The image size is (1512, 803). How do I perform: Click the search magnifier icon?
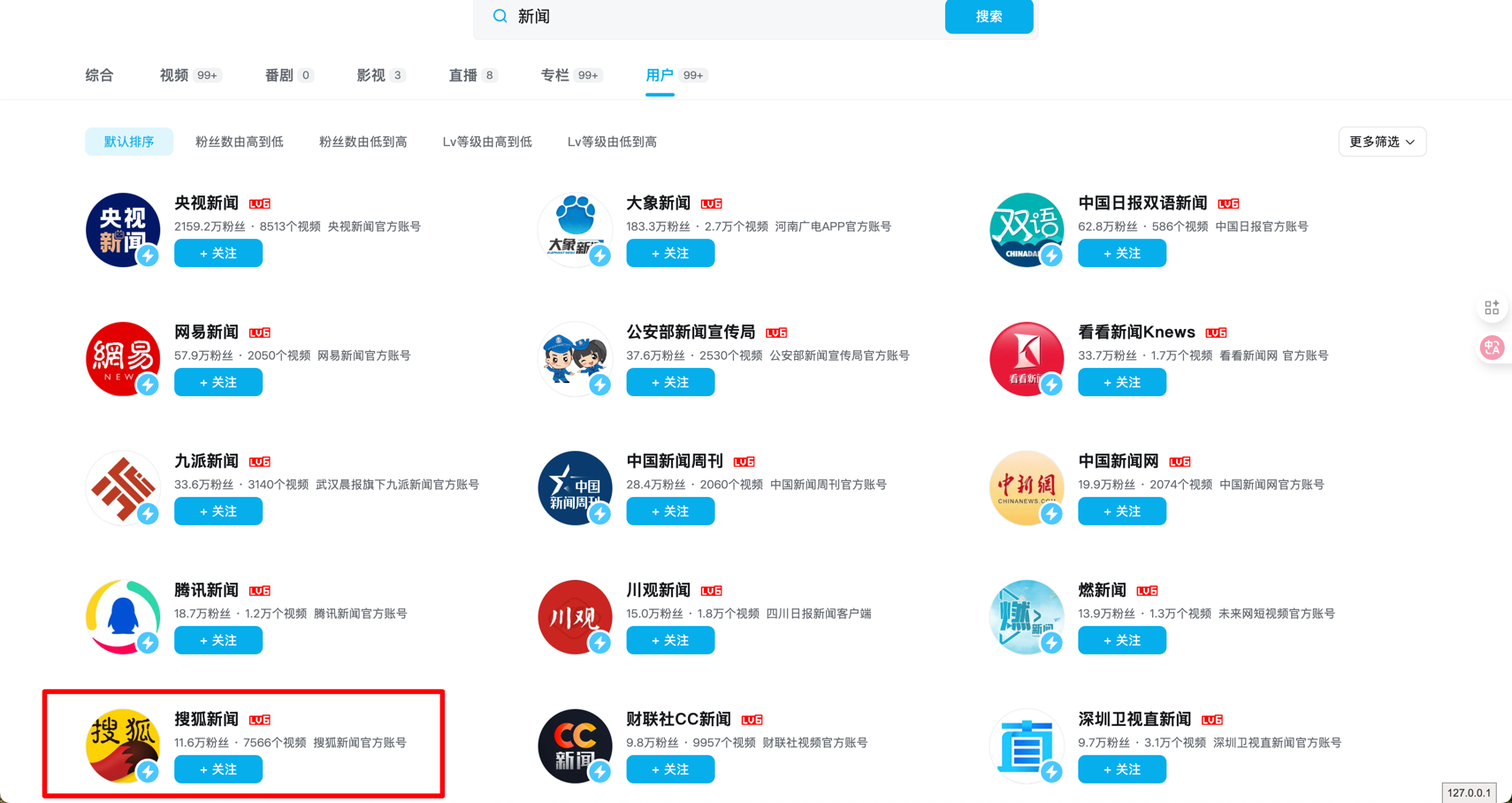coord(500,16)
